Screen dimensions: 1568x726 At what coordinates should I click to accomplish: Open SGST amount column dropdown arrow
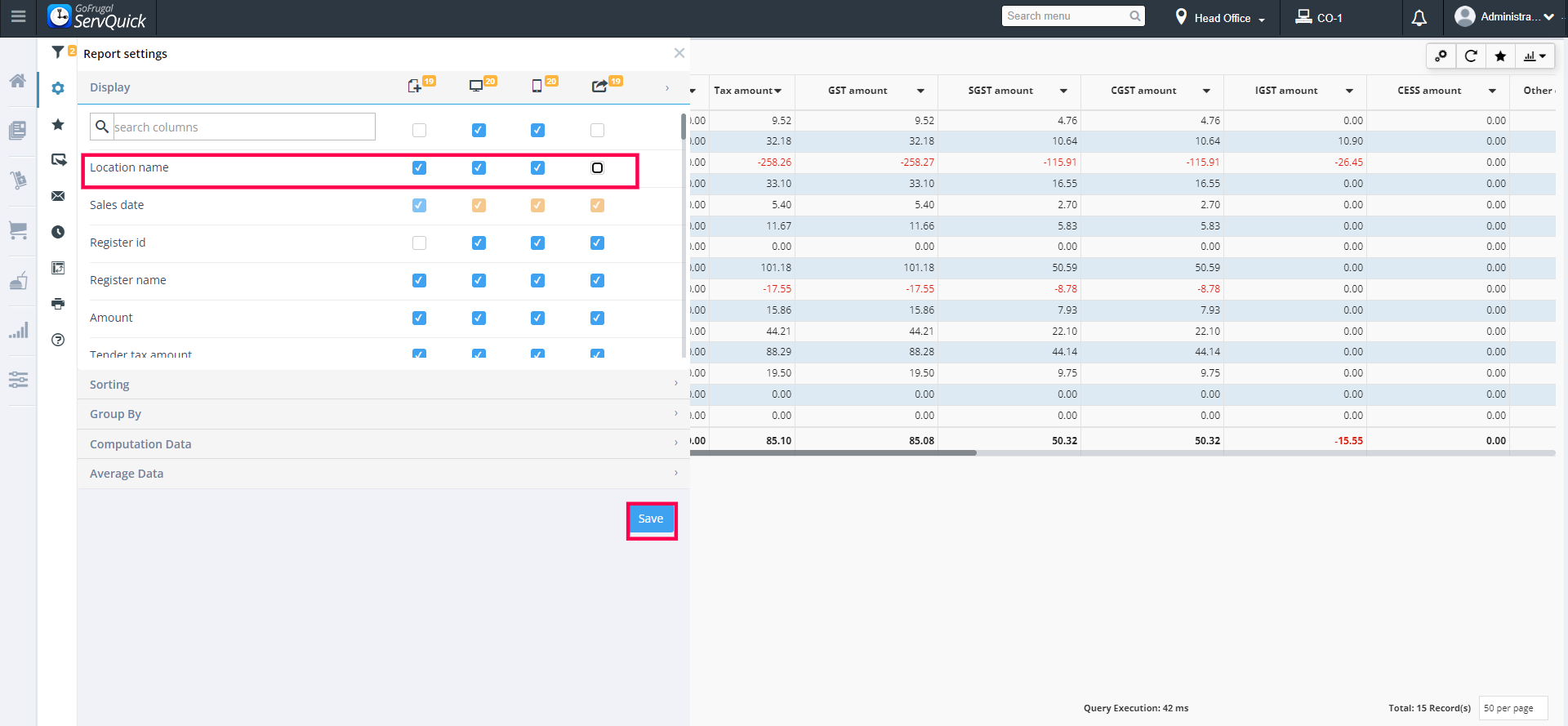(1063, 91)
